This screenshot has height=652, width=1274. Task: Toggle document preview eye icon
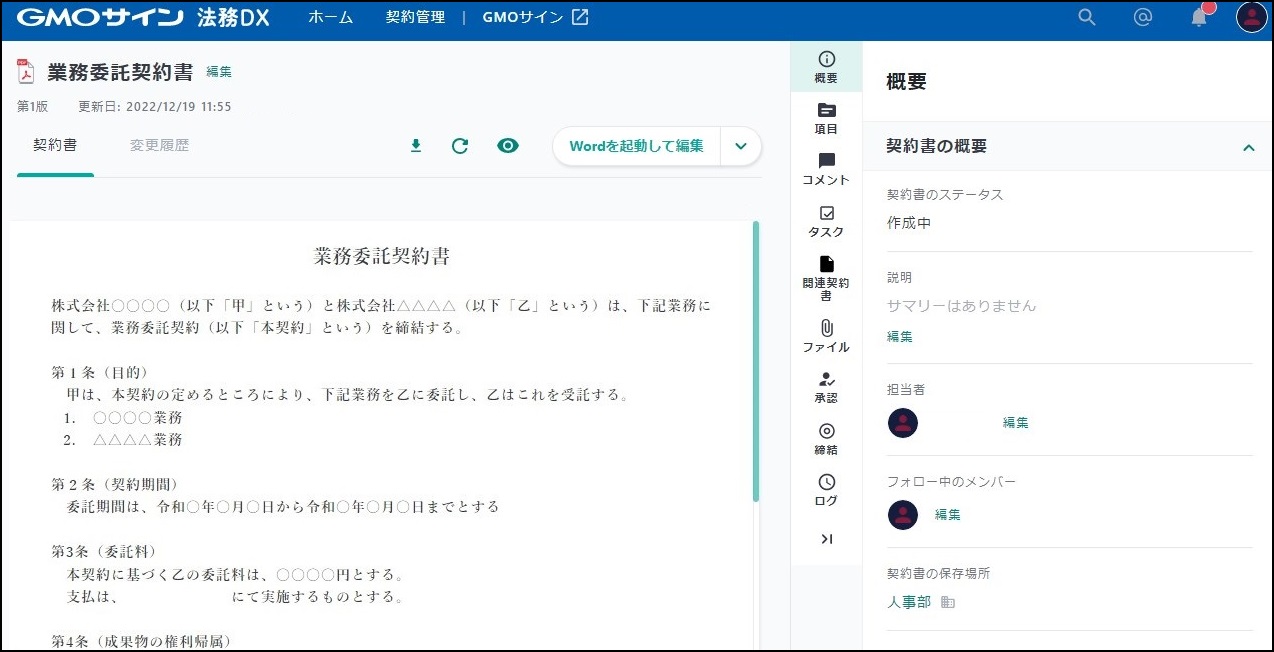508,146
